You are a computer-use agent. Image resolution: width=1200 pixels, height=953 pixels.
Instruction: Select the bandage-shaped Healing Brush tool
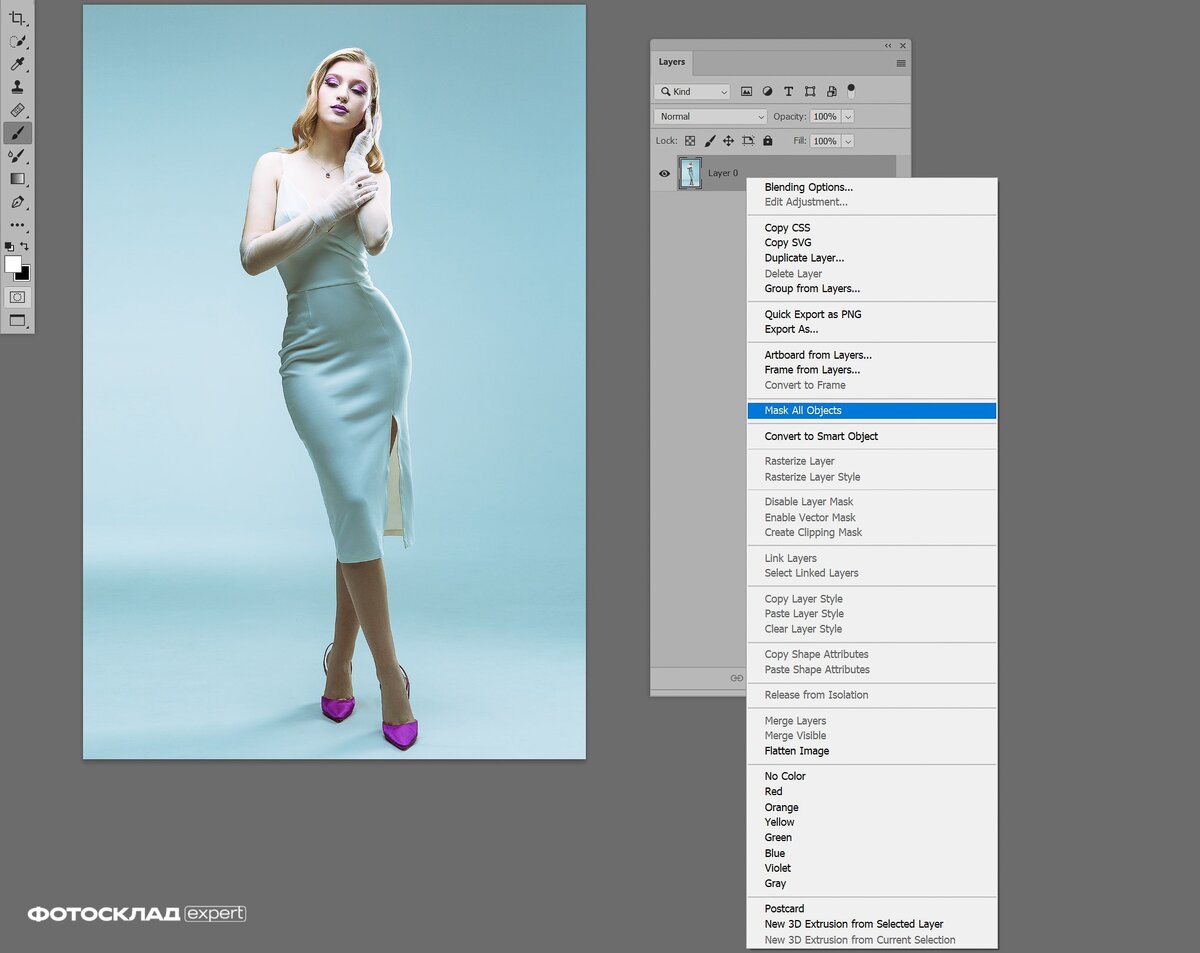click(x=17, y=110)
